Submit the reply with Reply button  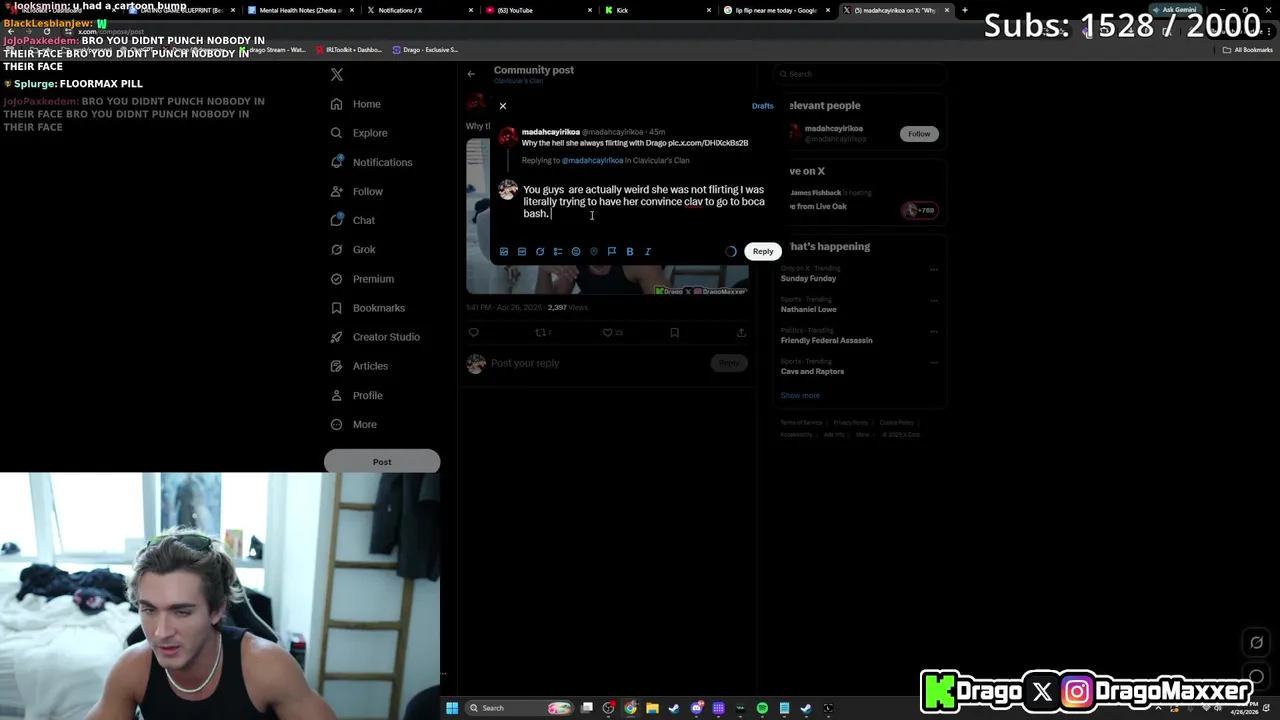tap(763, 252)
